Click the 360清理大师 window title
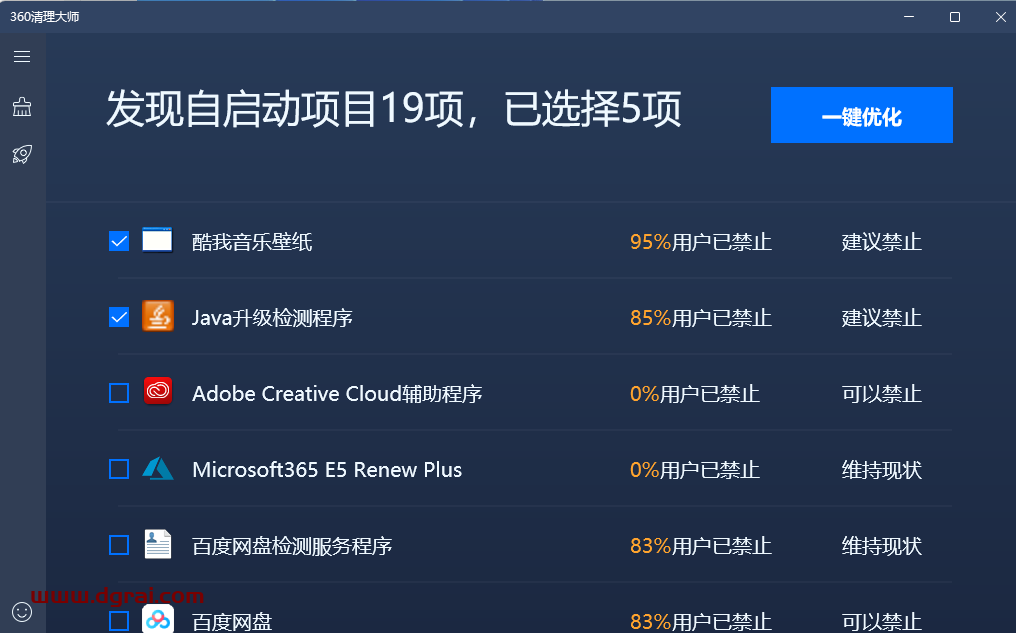Image resolution: width=1016 pixels, height=633 pixels. (x=45, y=17)
